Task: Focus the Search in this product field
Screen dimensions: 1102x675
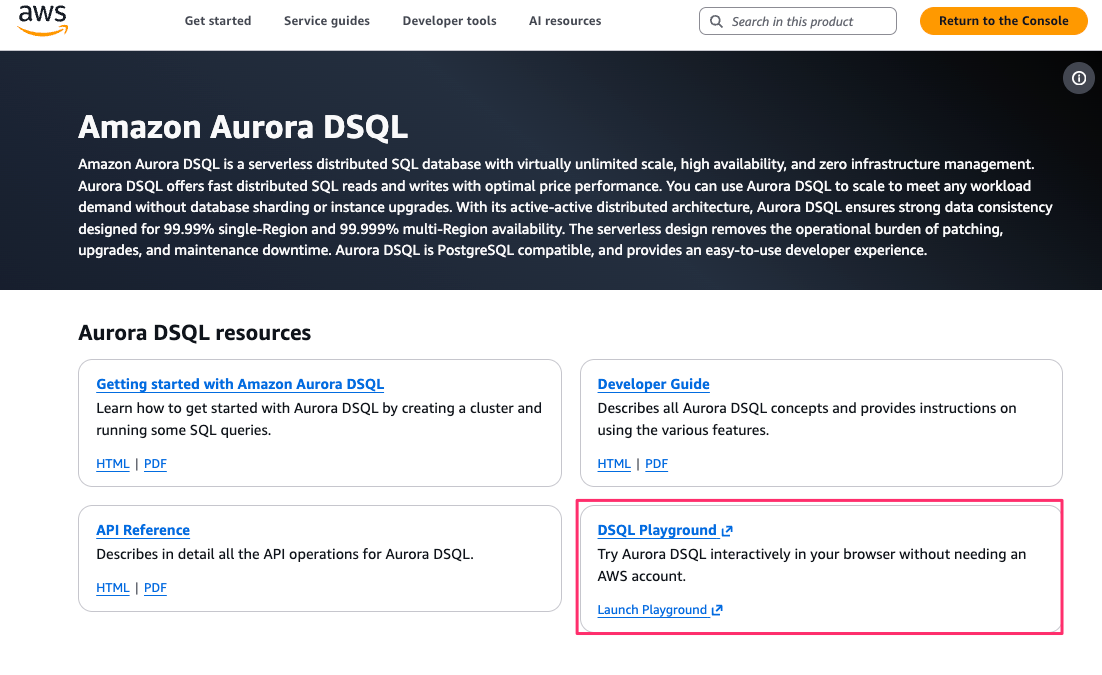Action: pyautogui.click(x=810, y=21)
